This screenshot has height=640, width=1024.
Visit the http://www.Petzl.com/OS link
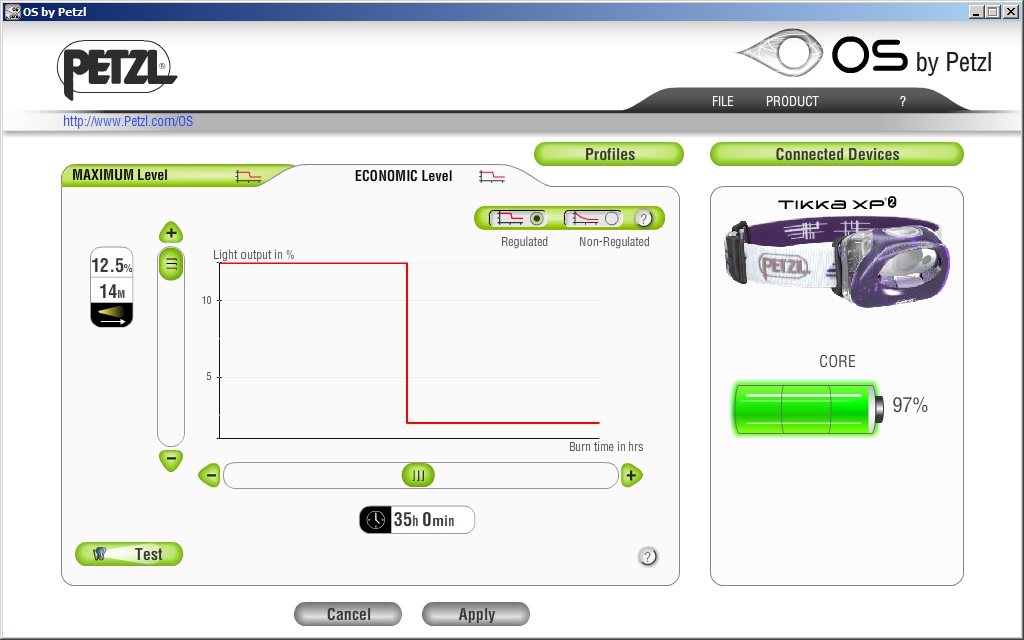click(x=128, y=121)
